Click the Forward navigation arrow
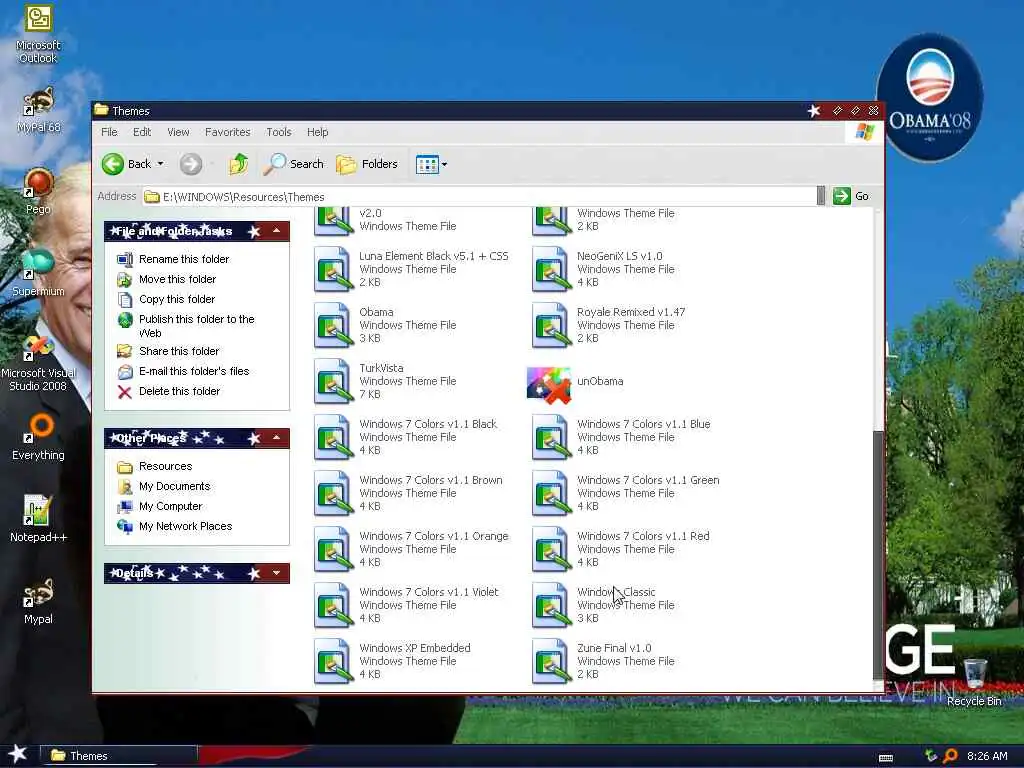Viewport: 1024px width, 768px height. (x=191, y=164)
